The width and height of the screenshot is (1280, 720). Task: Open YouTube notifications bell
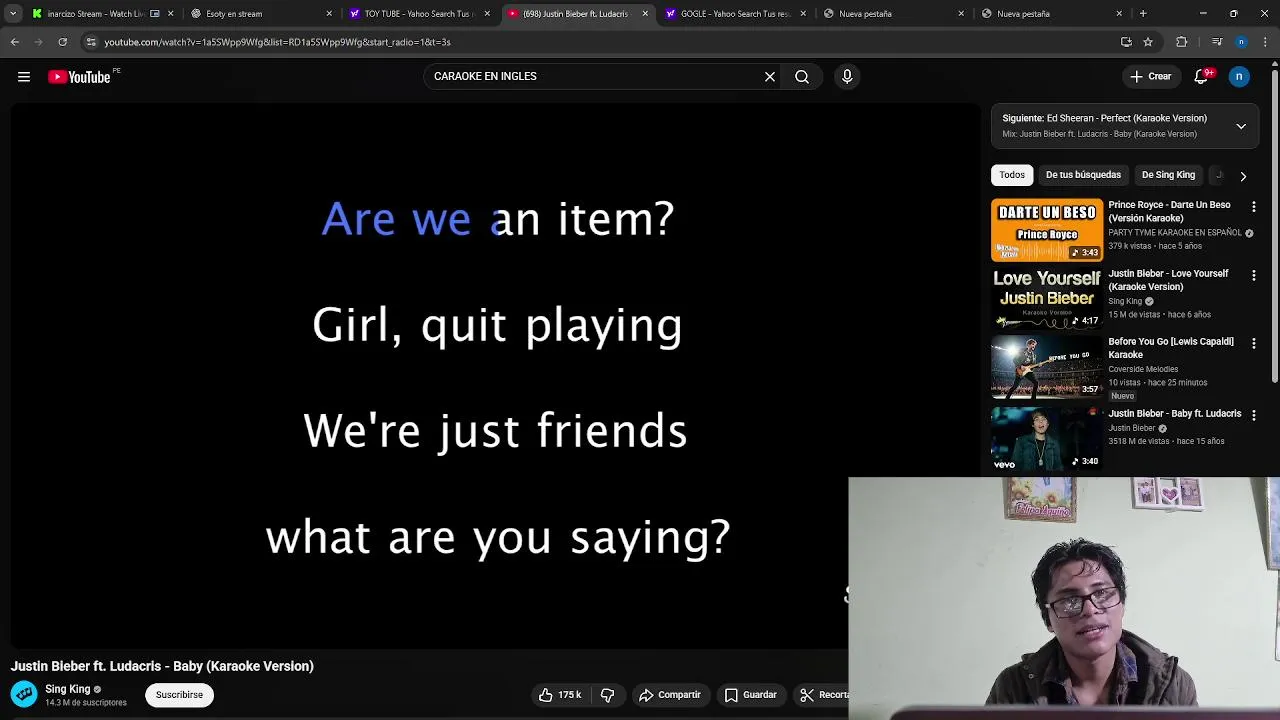click(1201, 76)
